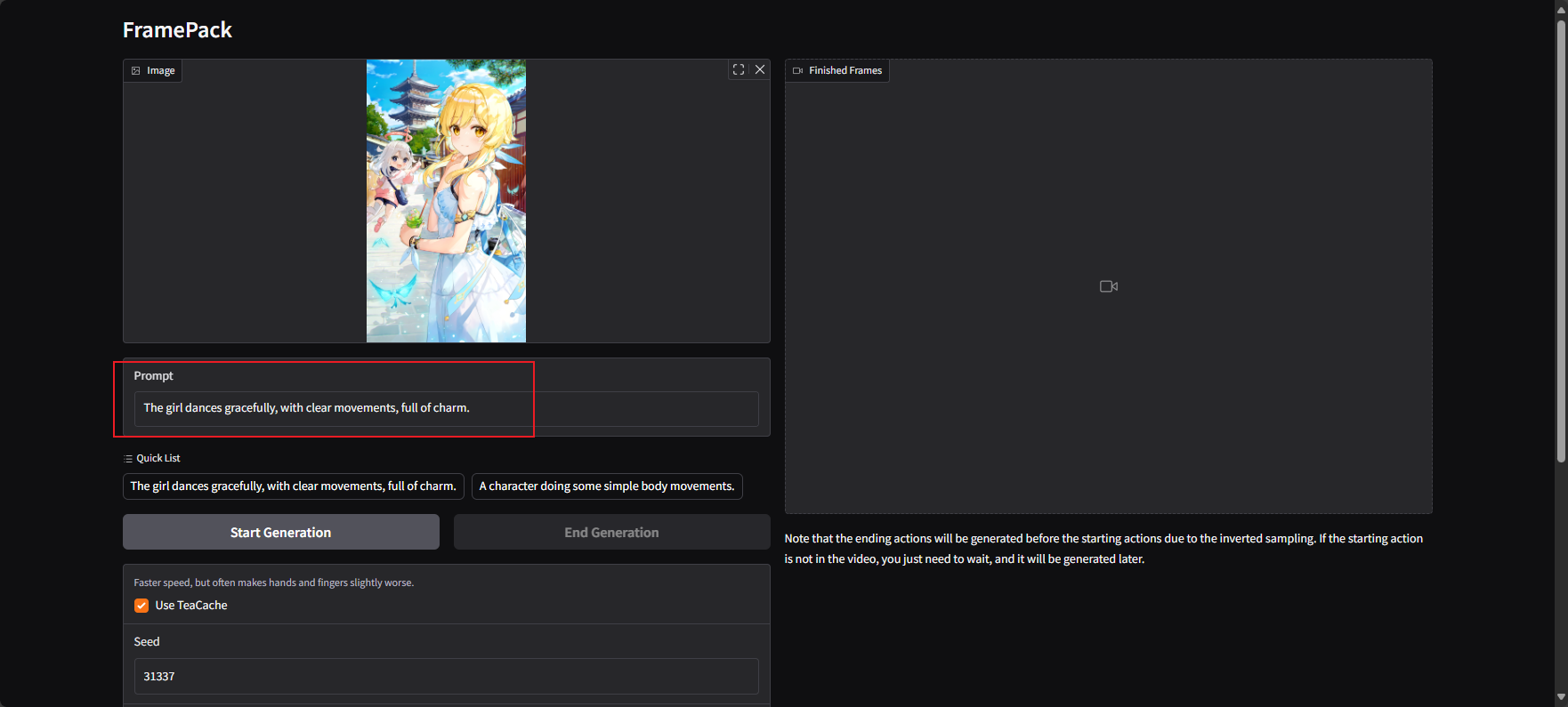The image size is (1568, 707).
Task: Click the Prompt text input field
Action: tap(446, 408)
